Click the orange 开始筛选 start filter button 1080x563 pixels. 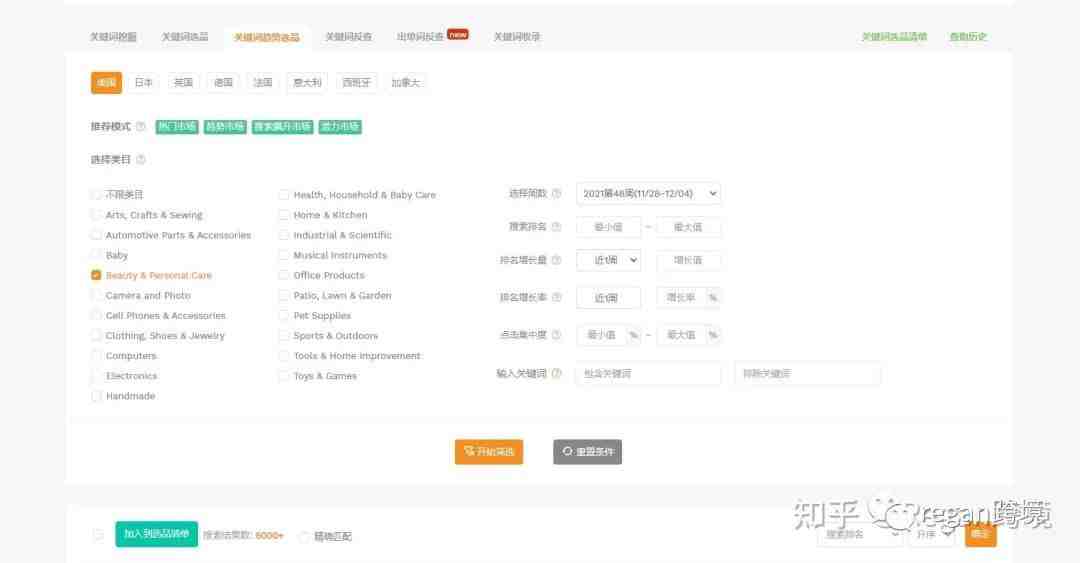click(489, 452)
